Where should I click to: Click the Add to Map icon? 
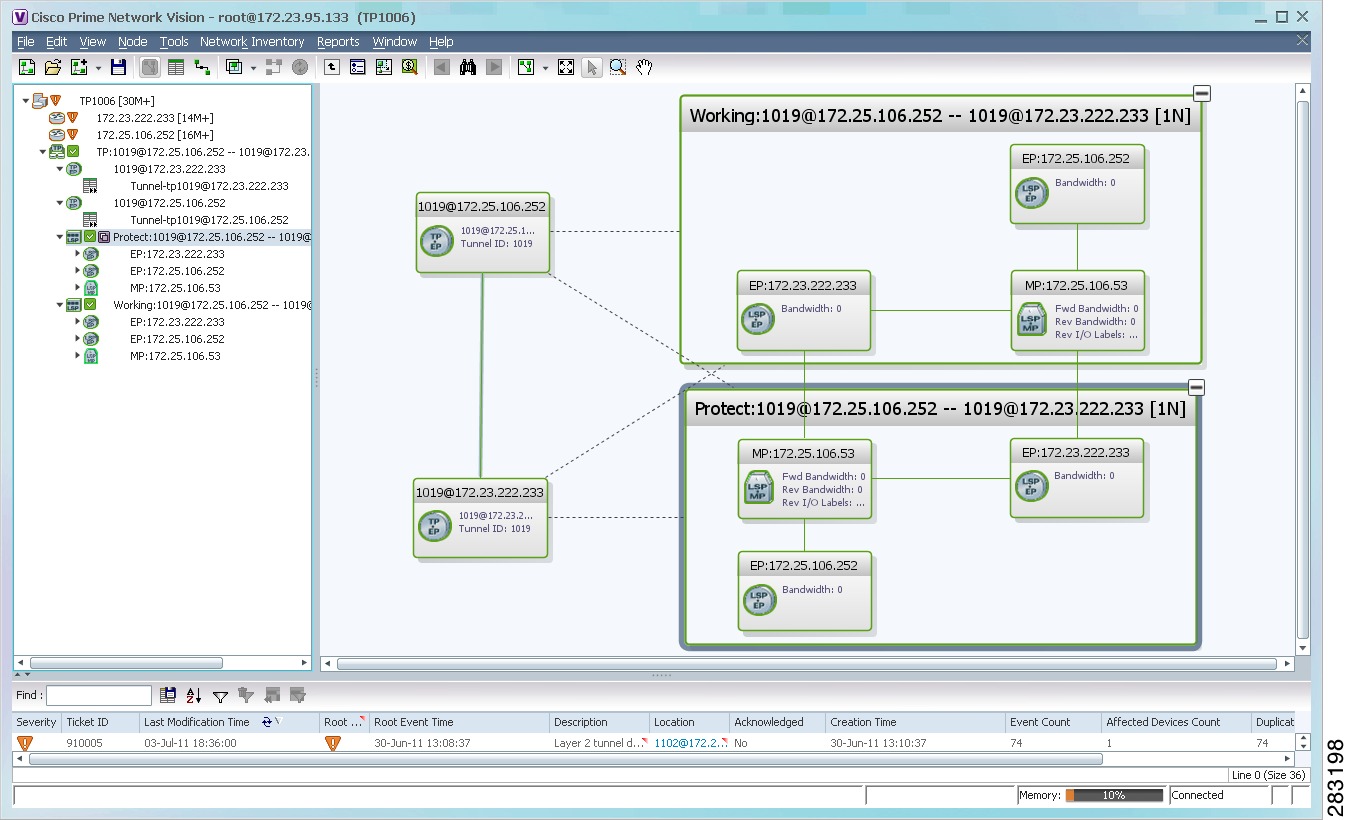pos(80,67)
